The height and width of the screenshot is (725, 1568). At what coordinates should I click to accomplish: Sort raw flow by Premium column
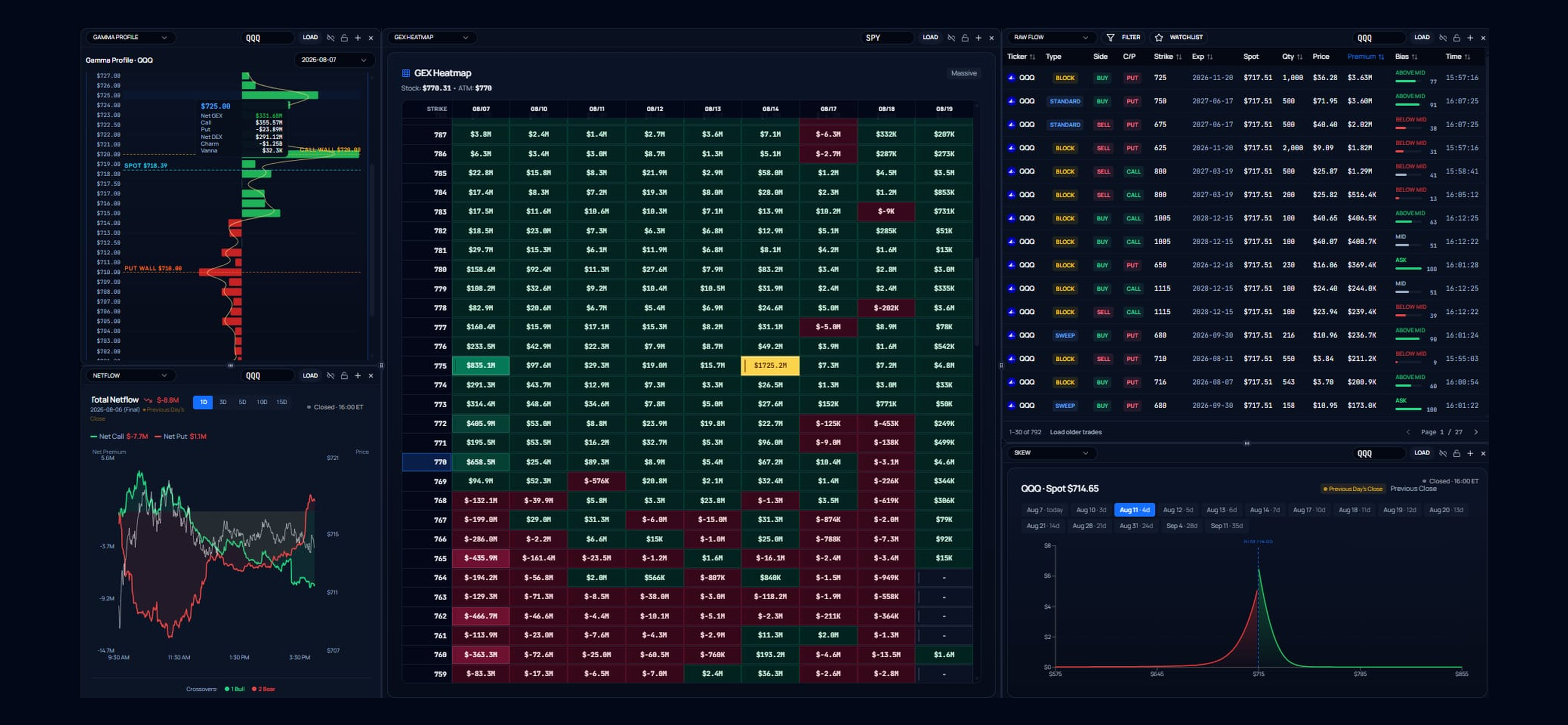(x=1365, y=56)
